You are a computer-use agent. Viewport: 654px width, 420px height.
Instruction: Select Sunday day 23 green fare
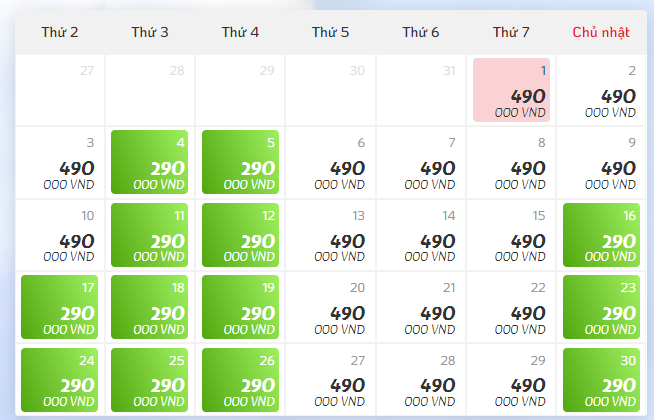[x=601, y=307]
